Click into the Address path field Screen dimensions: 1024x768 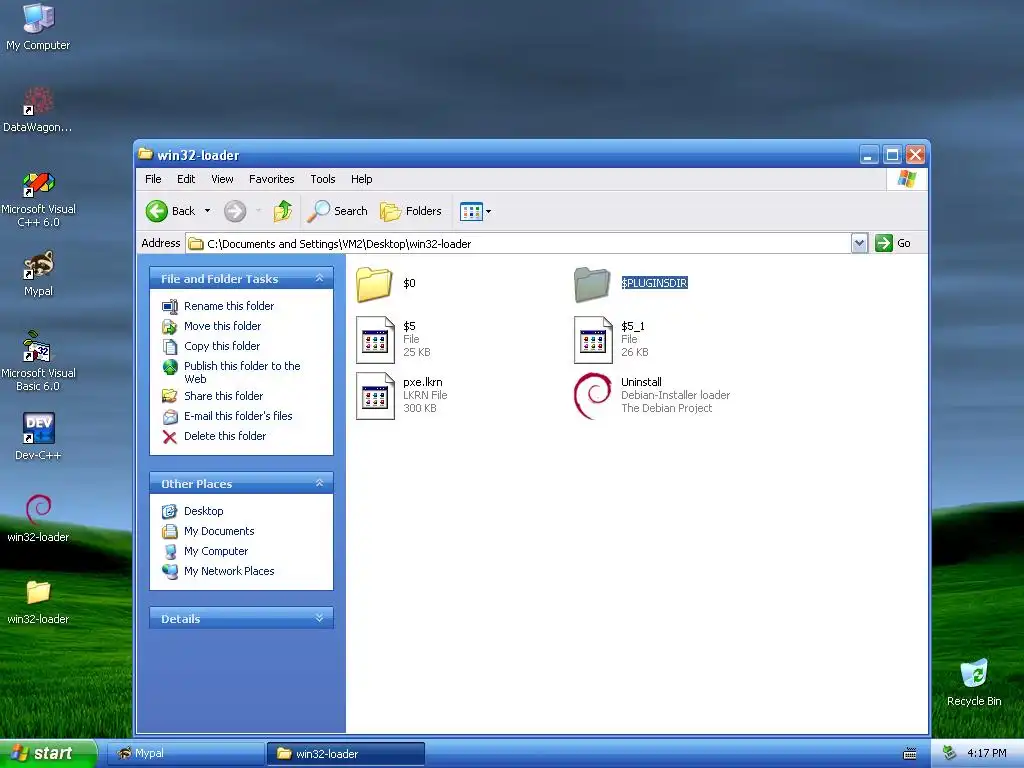[519, 244]
